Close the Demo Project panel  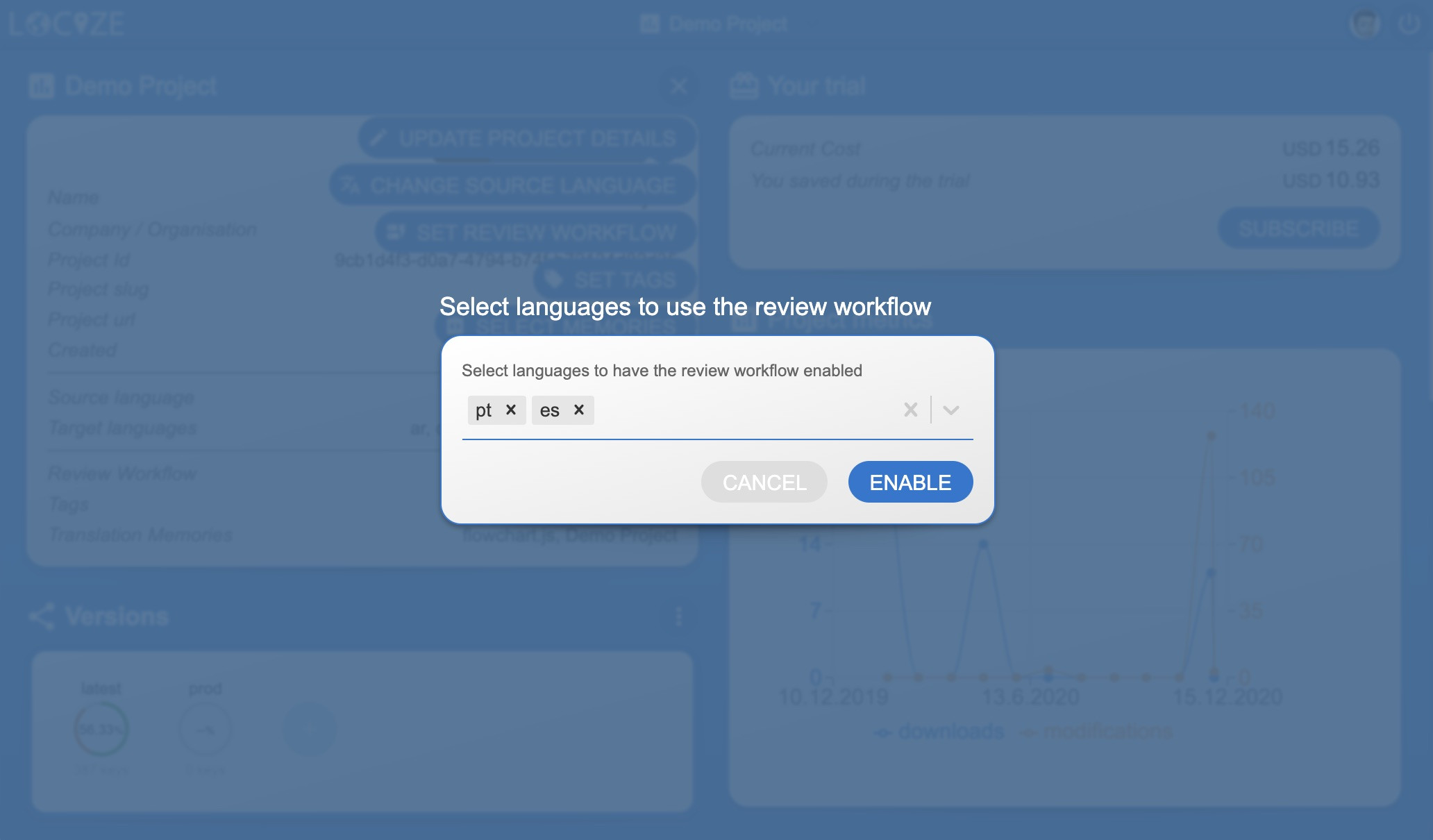click(x=678, y=86)
